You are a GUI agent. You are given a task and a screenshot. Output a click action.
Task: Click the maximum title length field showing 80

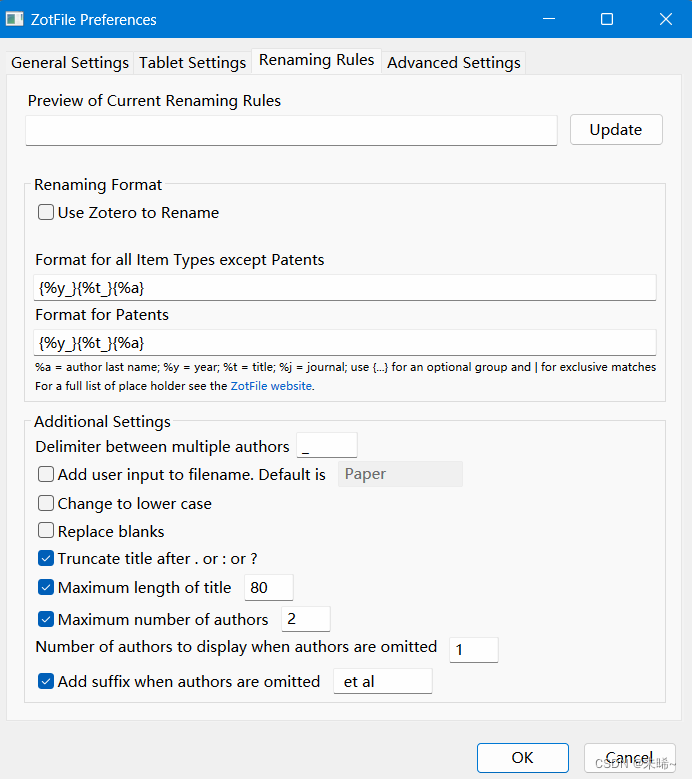click(269, 587)
